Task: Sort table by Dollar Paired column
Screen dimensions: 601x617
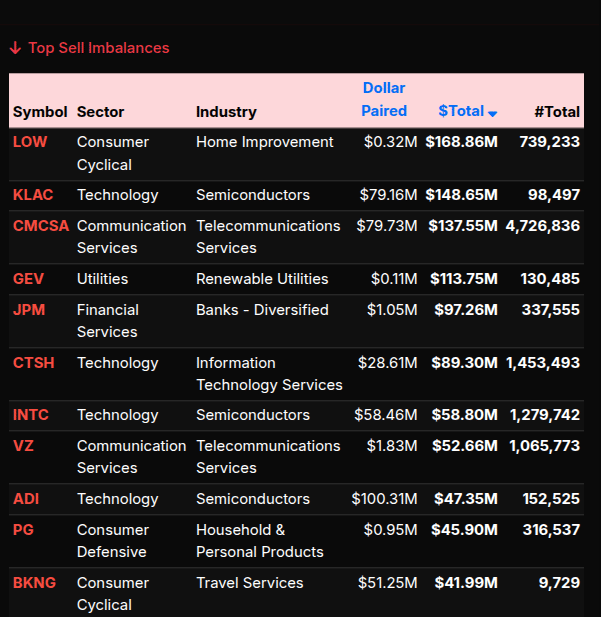Action: [384, 99]
